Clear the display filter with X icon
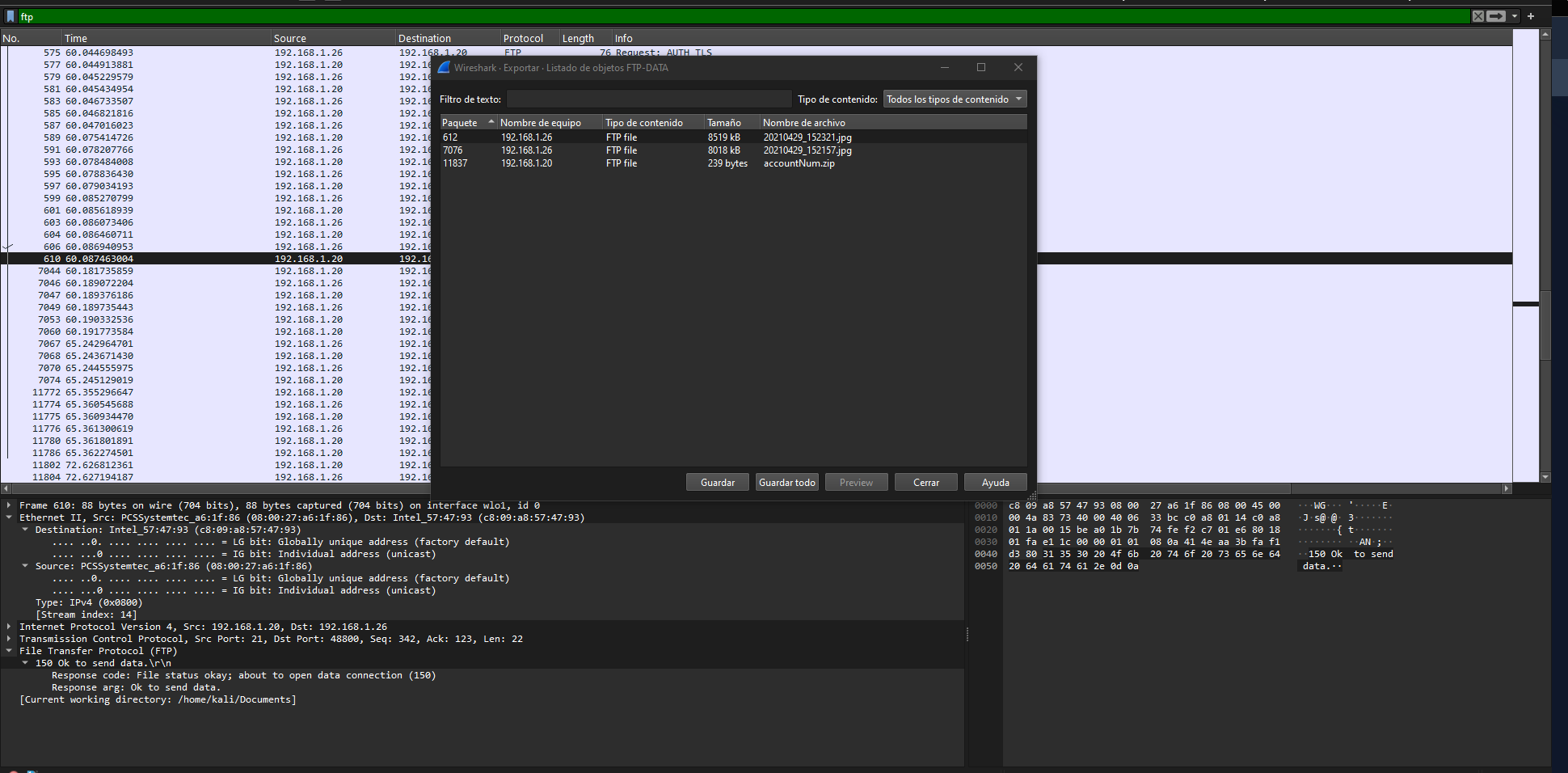1568x773 pixels. tap(1477, 16)
